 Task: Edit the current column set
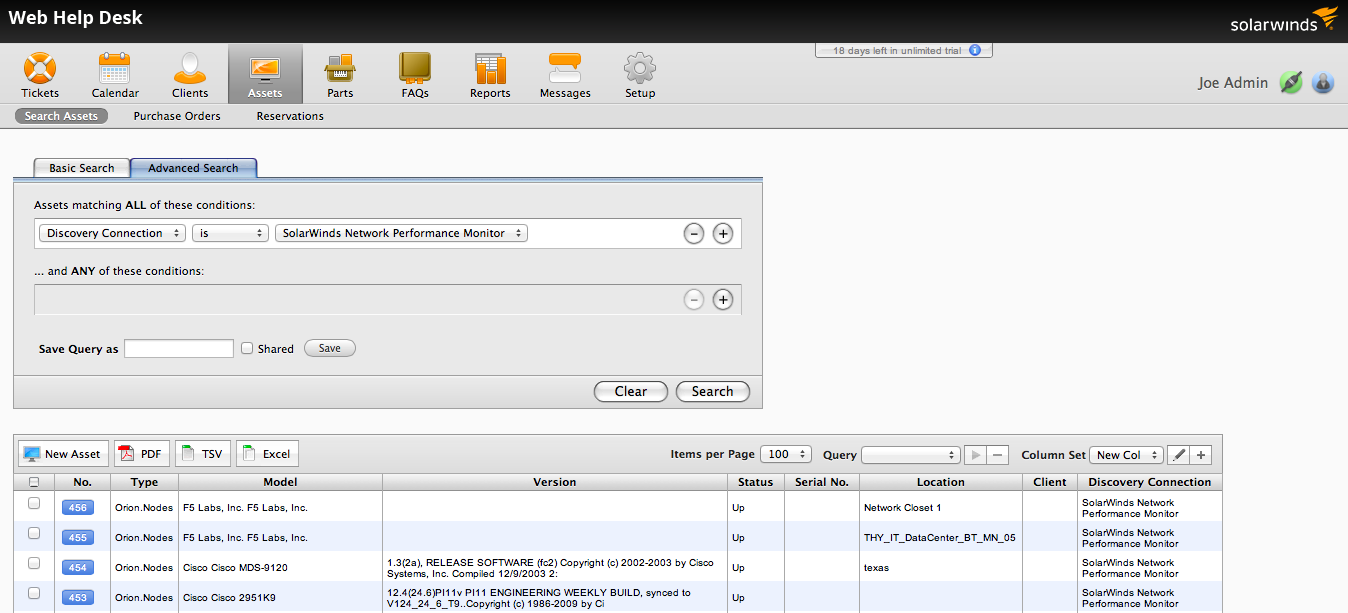coord(1179,455)
